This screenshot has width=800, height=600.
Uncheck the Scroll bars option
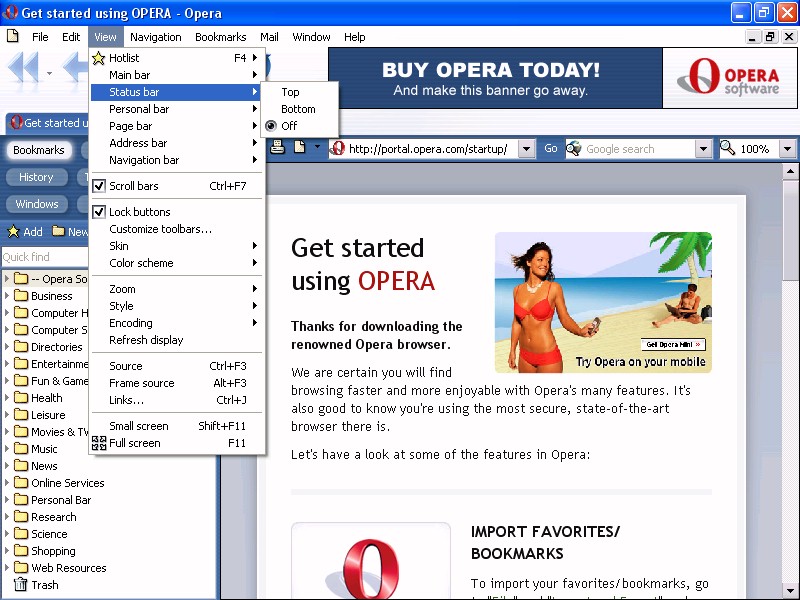(x=99, y=186)
